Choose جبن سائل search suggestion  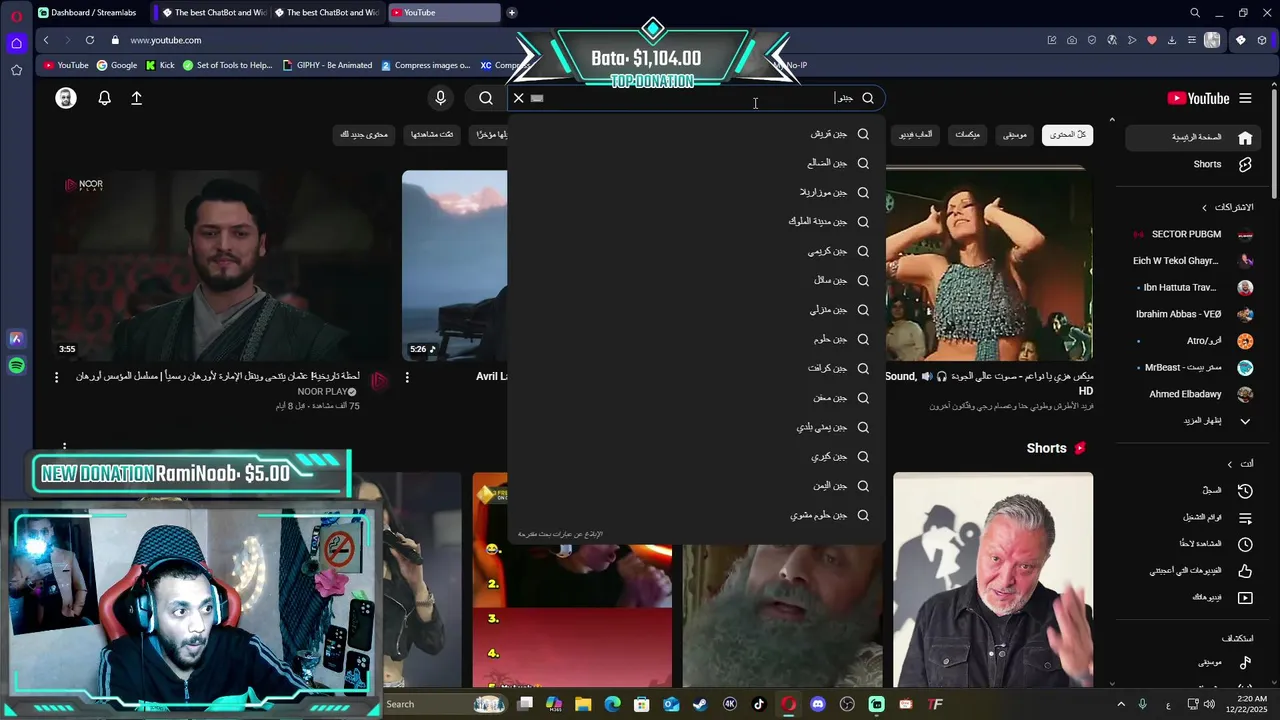coord(697,280)
